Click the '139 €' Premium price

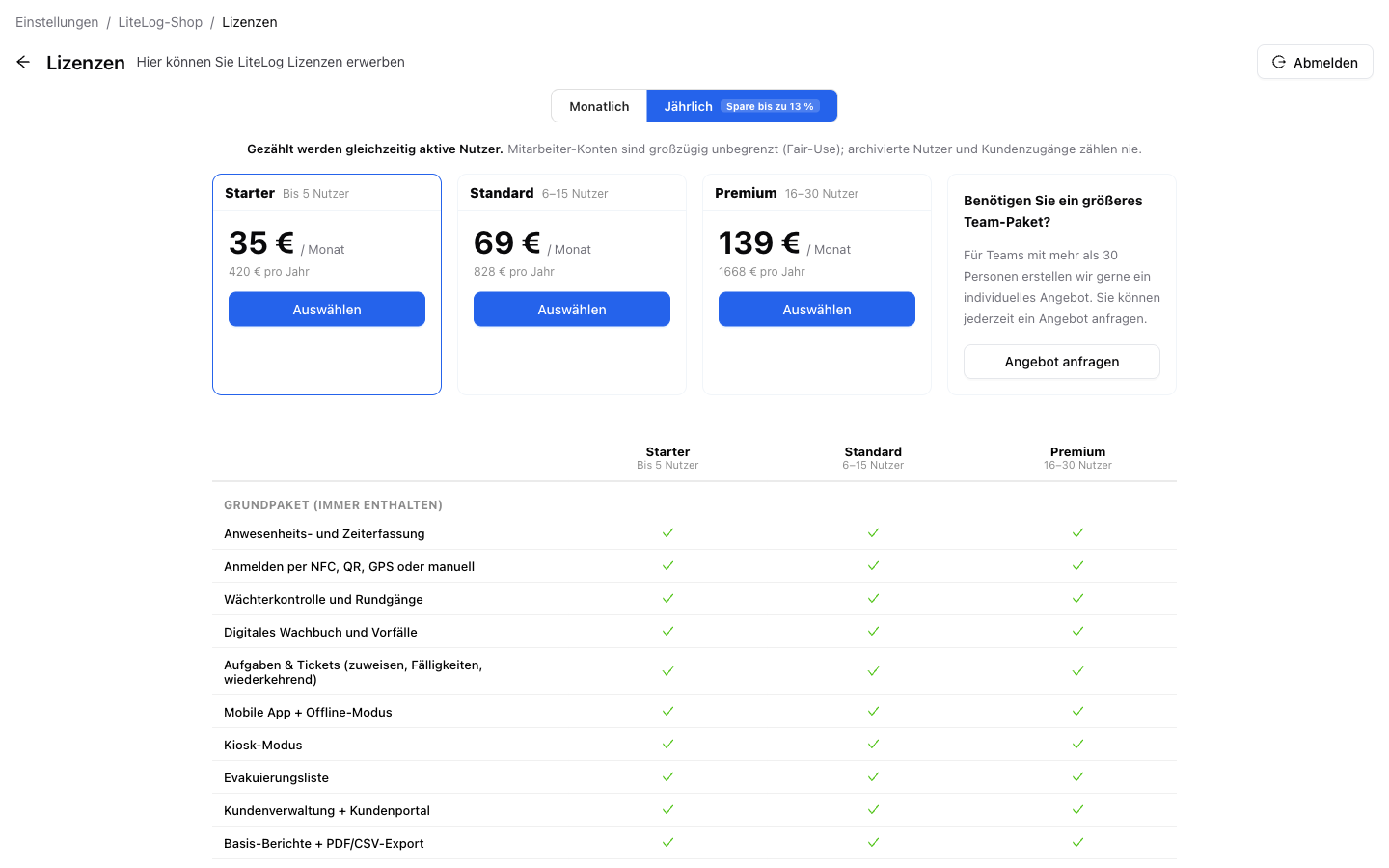(x=759, y=243)
